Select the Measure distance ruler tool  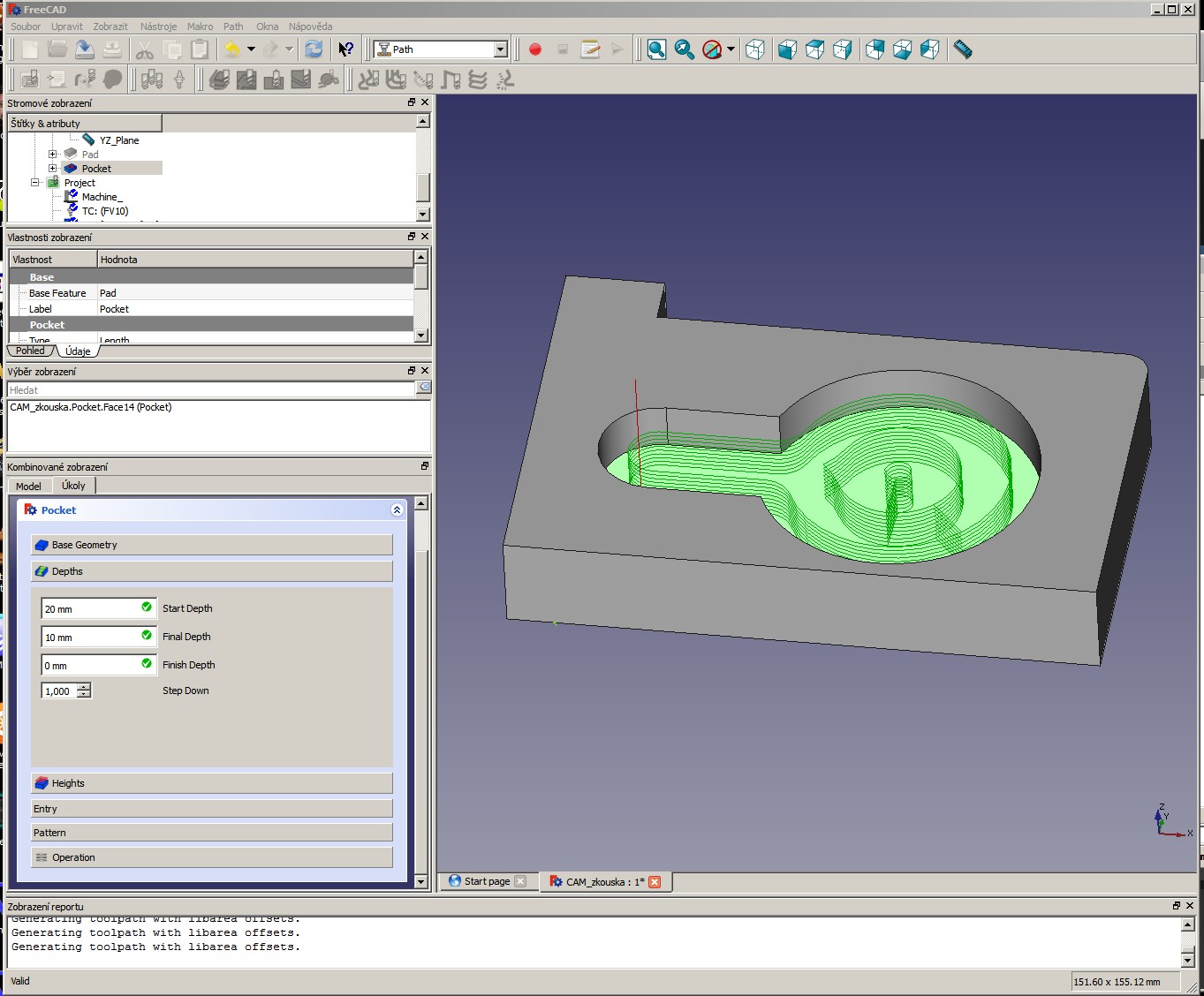(x=963, y=49)
